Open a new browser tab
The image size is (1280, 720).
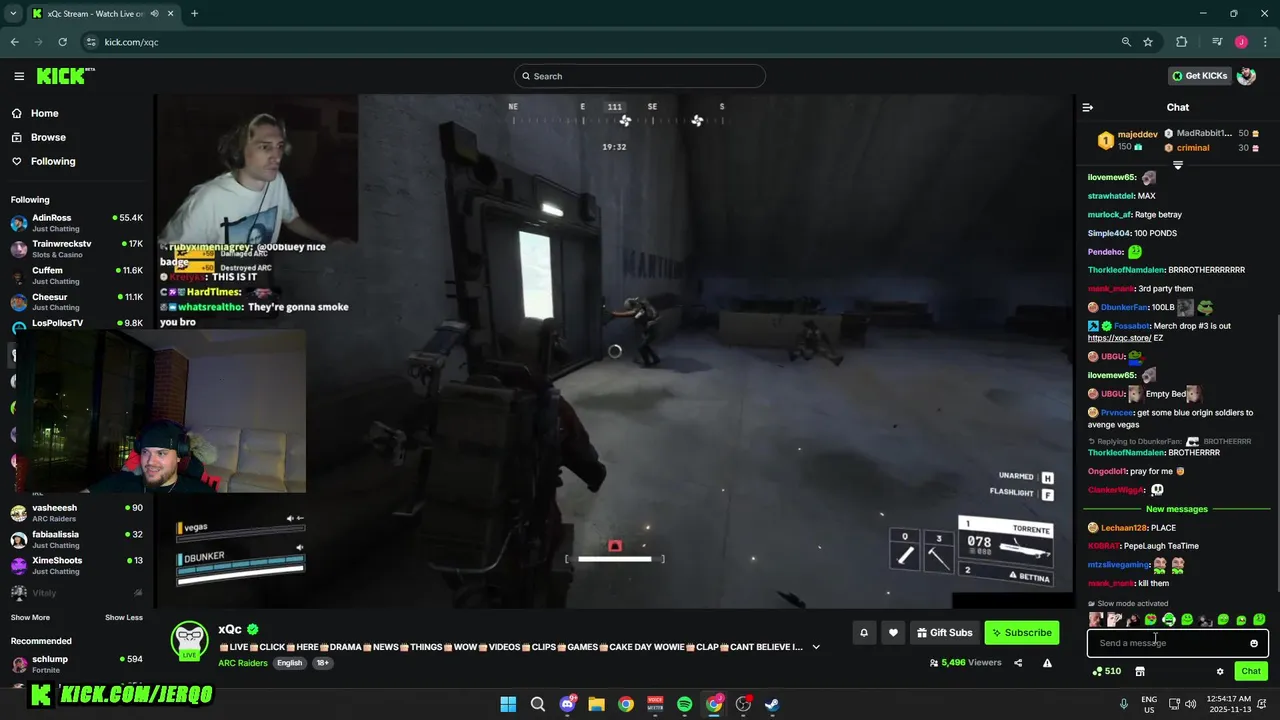tap(194, 13)
